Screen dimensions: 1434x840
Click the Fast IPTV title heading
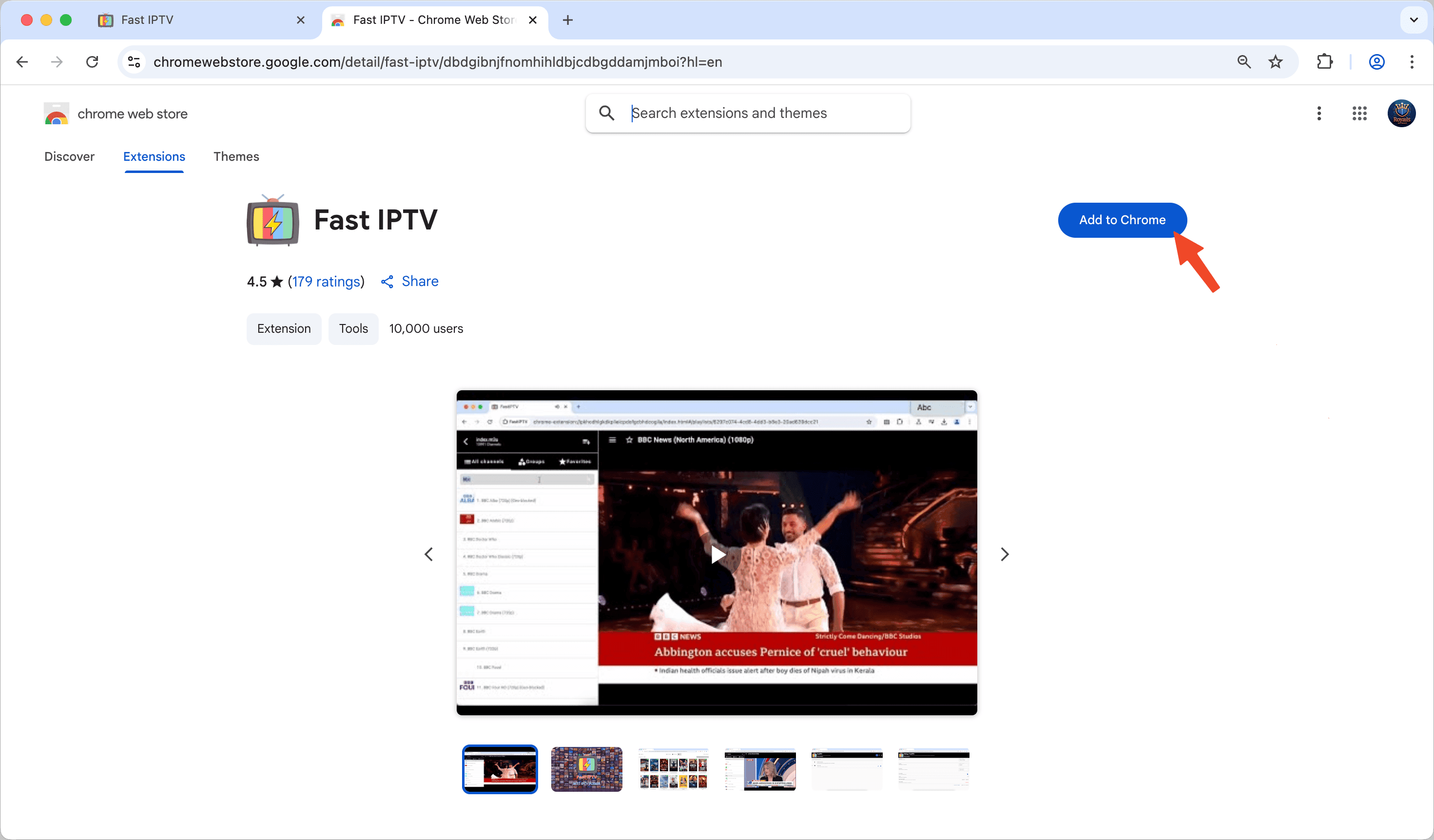click(376, 220)
